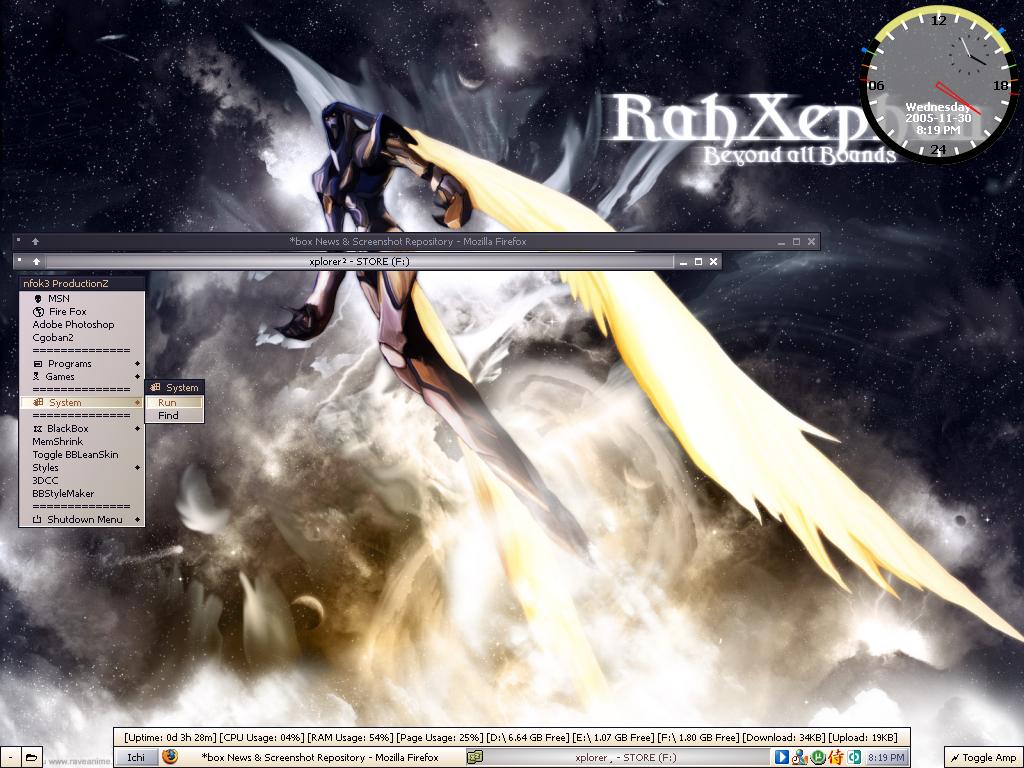Viewport: 1024px width, 768px height.
Task: Click the Page Usage readout in the monitor bar
Action: coord(440,737)
